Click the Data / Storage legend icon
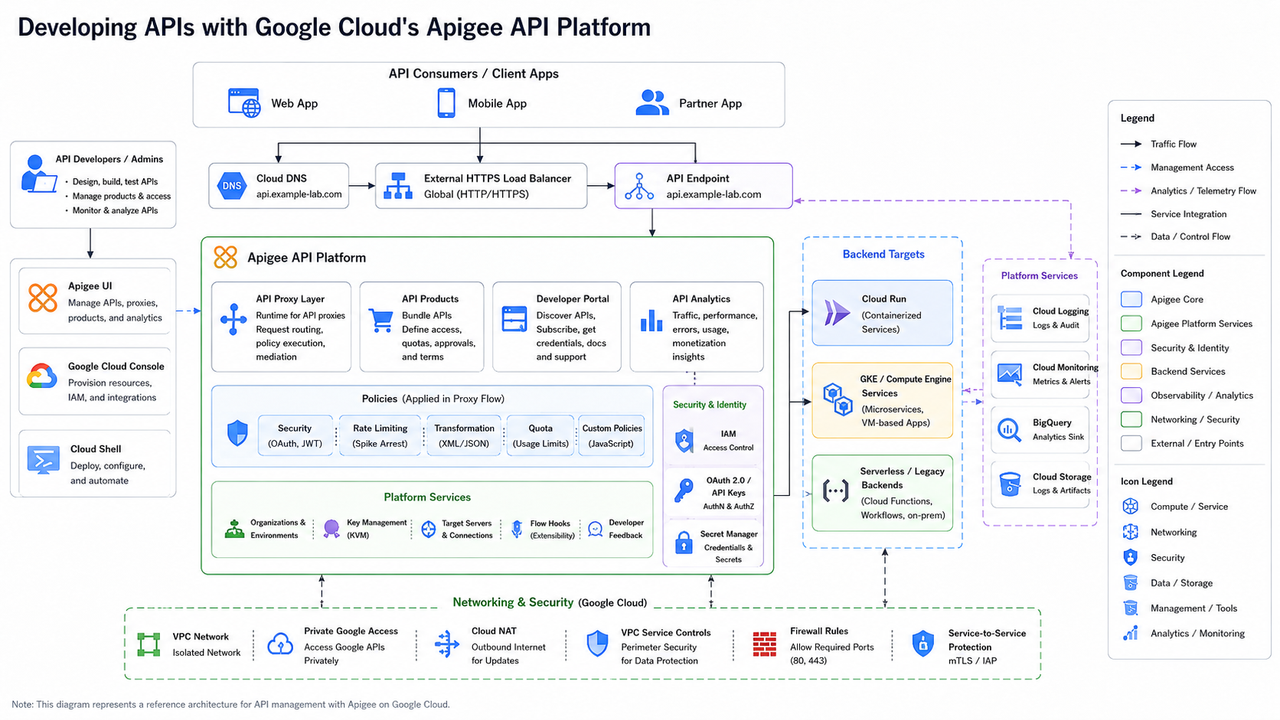Viewport: 1280px width, 720px height. [x=1130, y=582]
